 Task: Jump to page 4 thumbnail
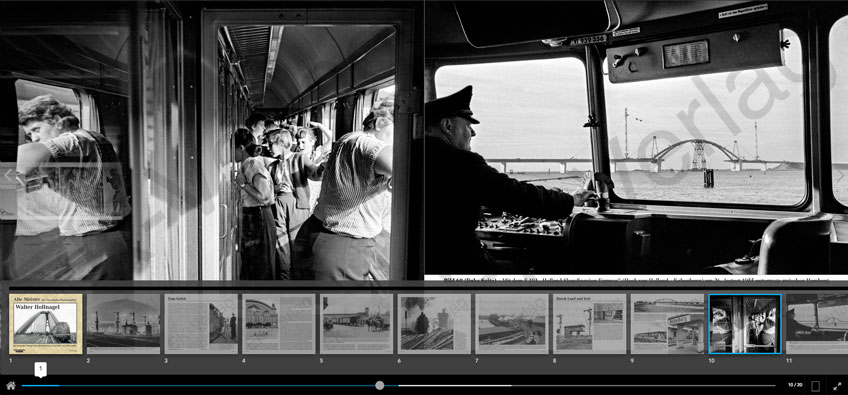tap(279, 324)
